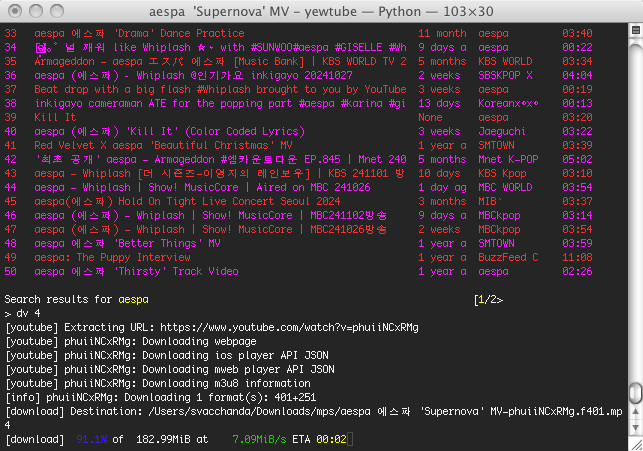Click the channel name 'KBS WORLD'

(x=505, y=61)
